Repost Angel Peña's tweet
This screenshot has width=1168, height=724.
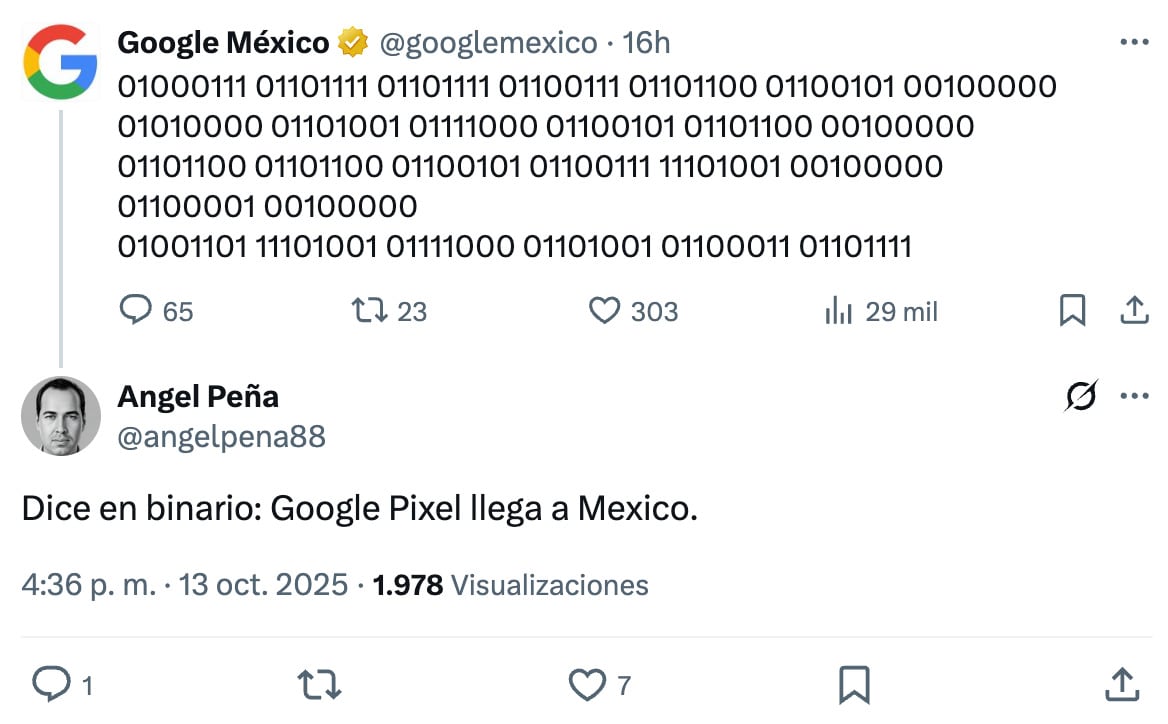pos(320,684)
